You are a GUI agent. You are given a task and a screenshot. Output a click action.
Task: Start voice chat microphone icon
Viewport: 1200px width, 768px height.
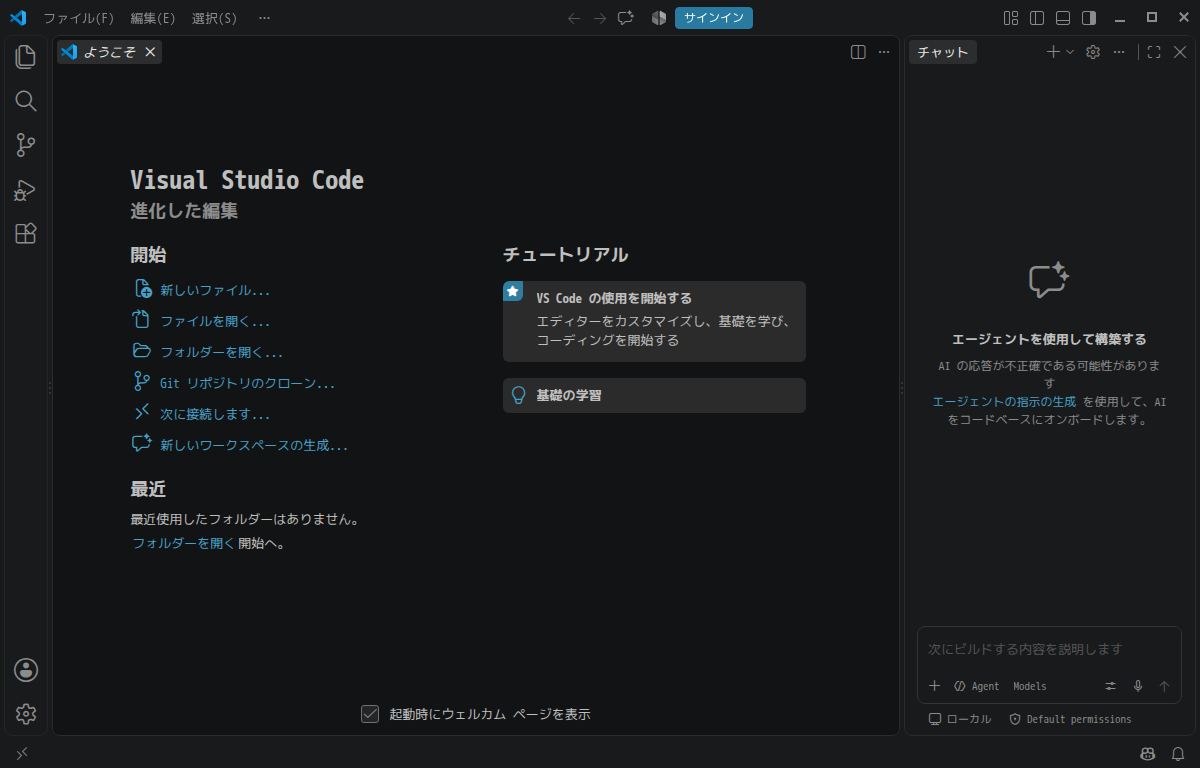tap(1137, 686)
